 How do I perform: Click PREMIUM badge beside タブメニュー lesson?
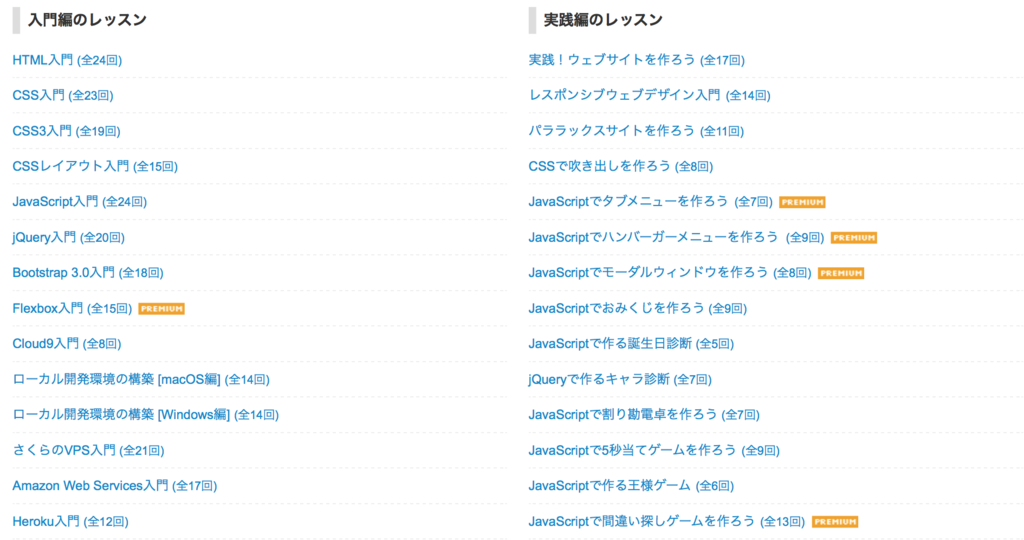(x=803, y=202)
